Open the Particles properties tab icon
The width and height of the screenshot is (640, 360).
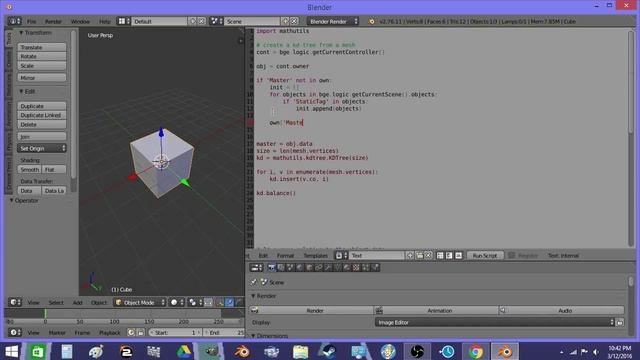[x=365, y=267]
